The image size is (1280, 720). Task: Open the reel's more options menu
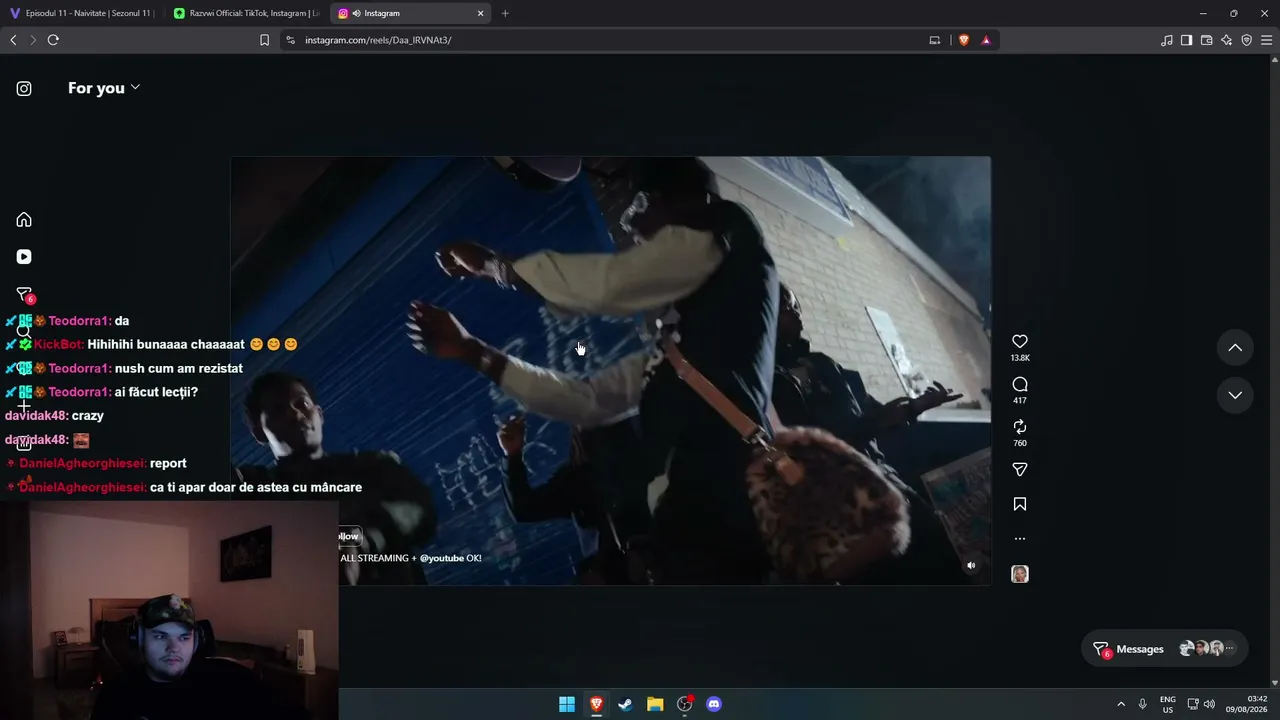[x=1020, y=539]
